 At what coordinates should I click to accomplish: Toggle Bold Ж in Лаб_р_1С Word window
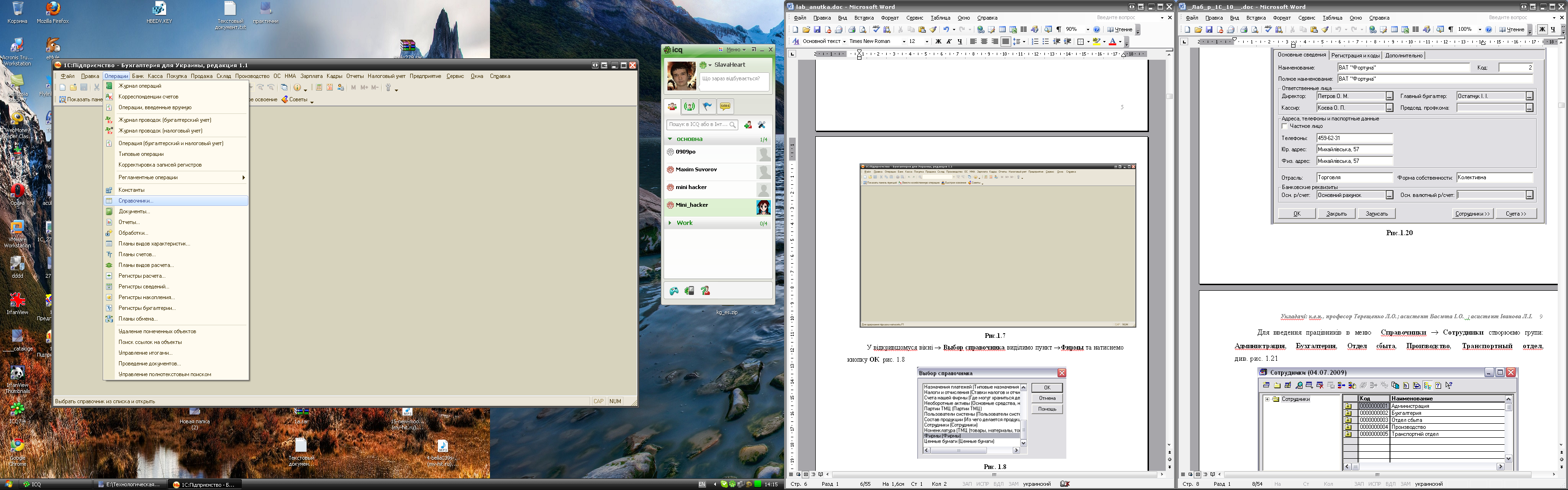[1542, 29]
